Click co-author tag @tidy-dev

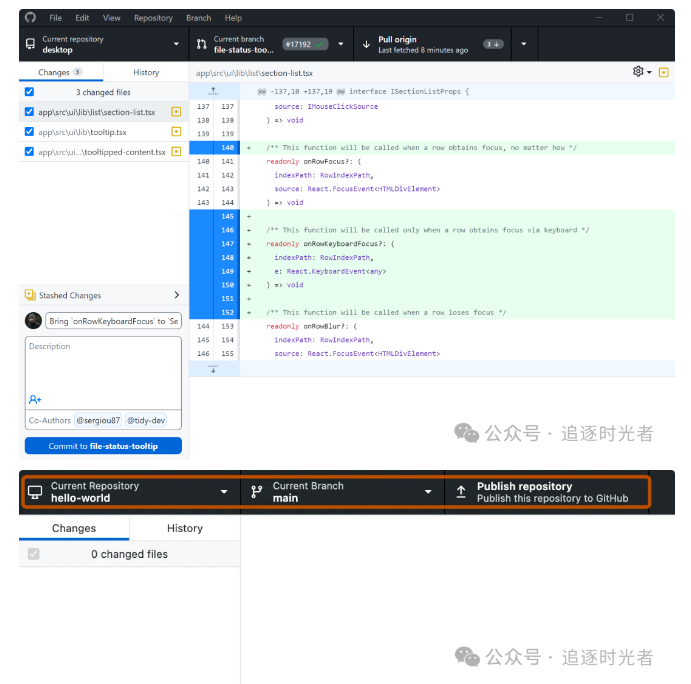(146, 420)
